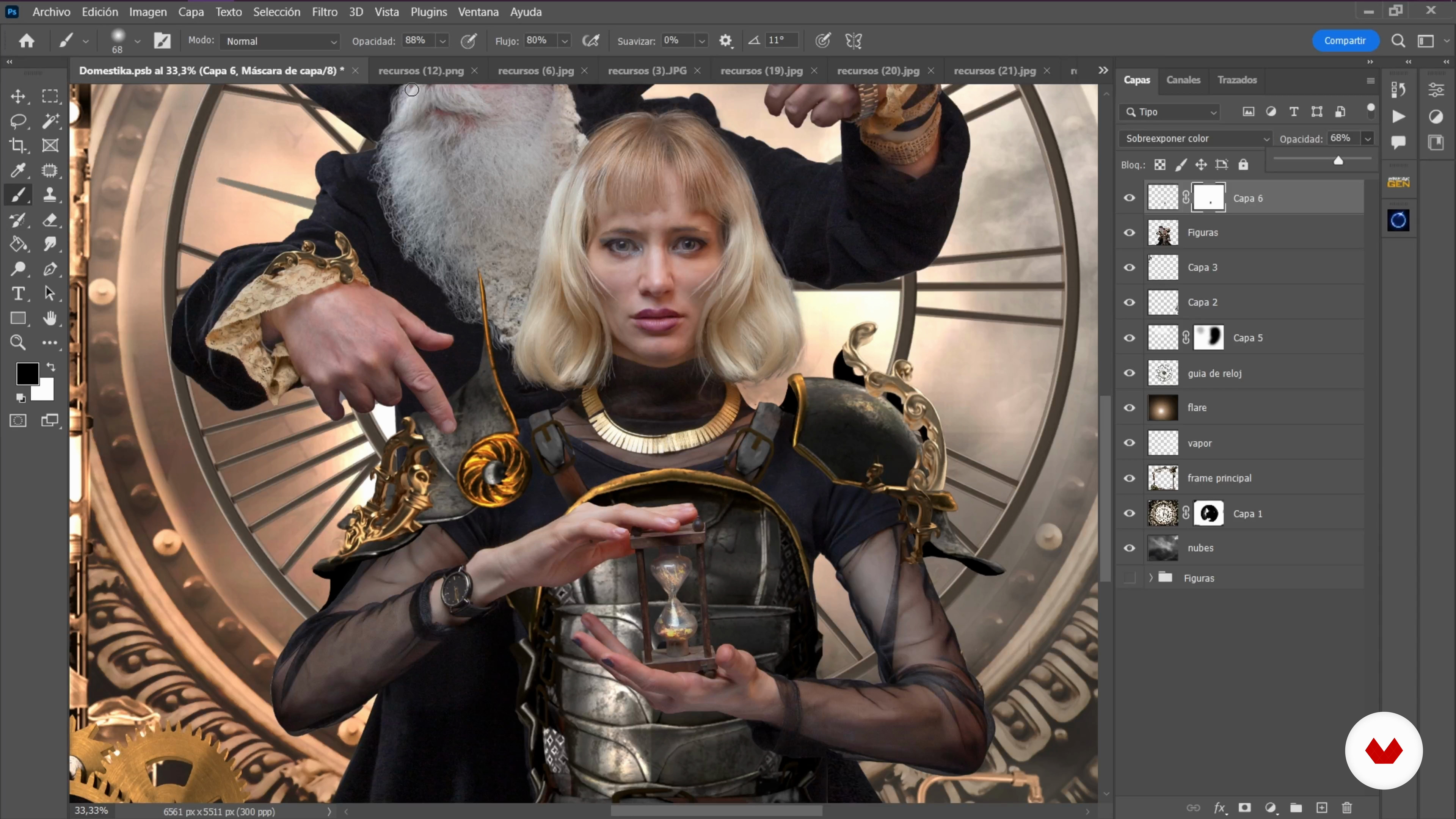1456x819 pixels.
Task: Expand the Figuras group folder
Action: pos(1150,577)
